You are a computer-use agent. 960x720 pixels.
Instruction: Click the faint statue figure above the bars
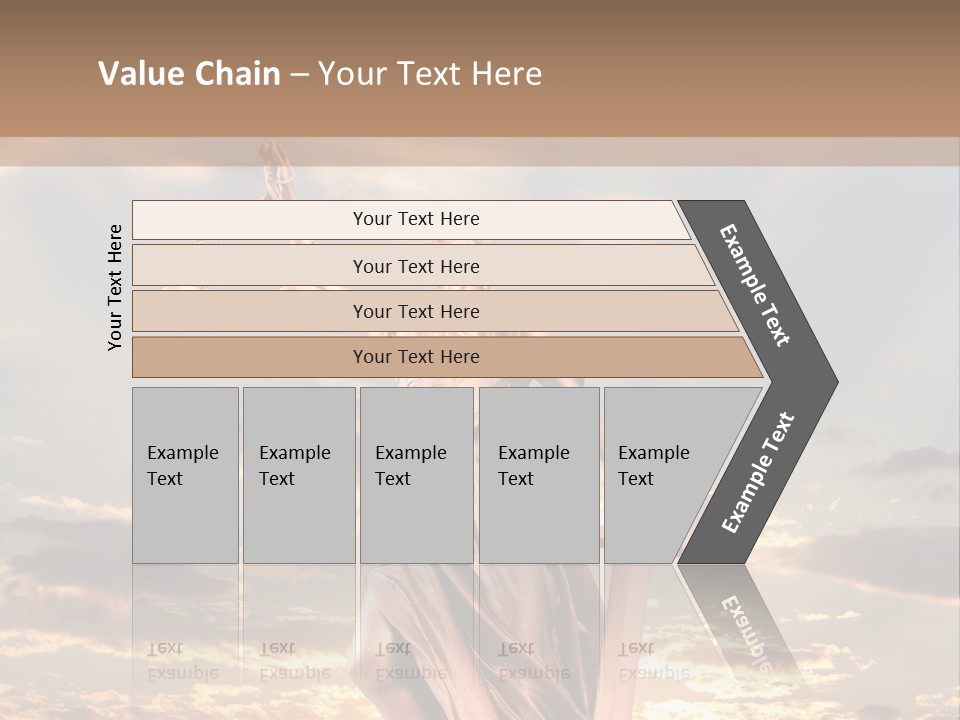tap(275, 172)
